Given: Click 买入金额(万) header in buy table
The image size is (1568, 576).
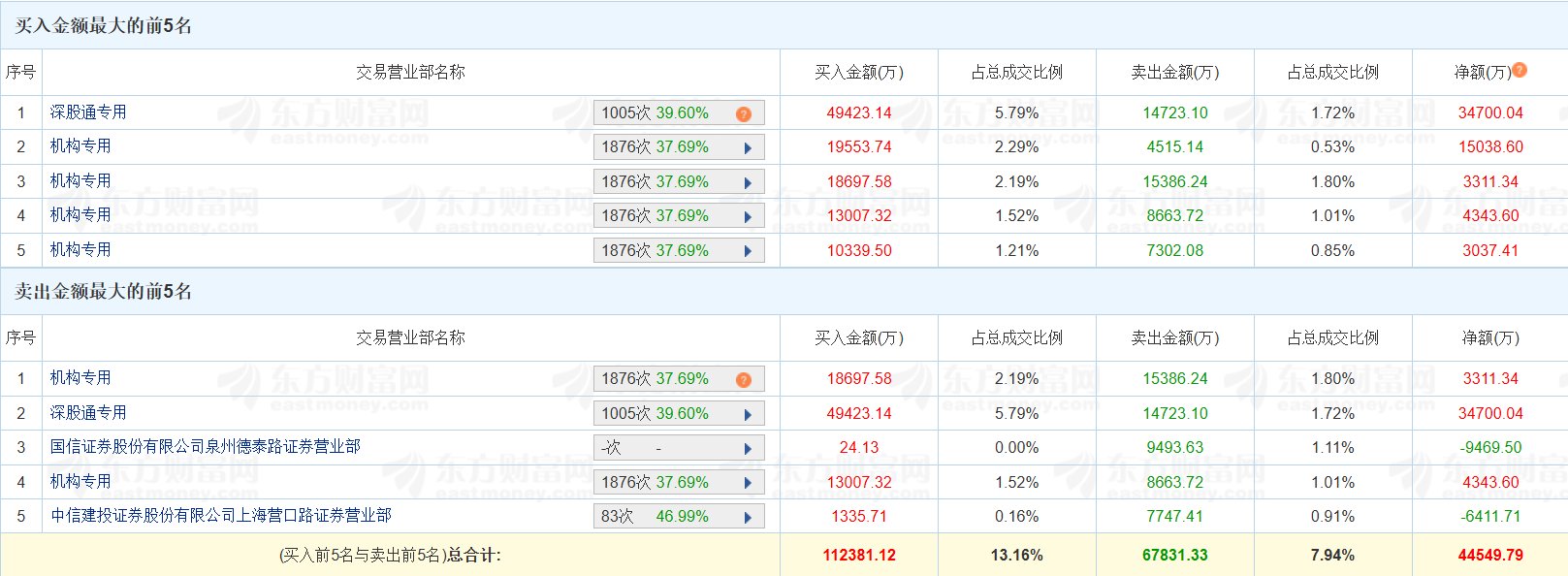Looking at the screenshot, I should pyautogui.click(x=858, y=73).
